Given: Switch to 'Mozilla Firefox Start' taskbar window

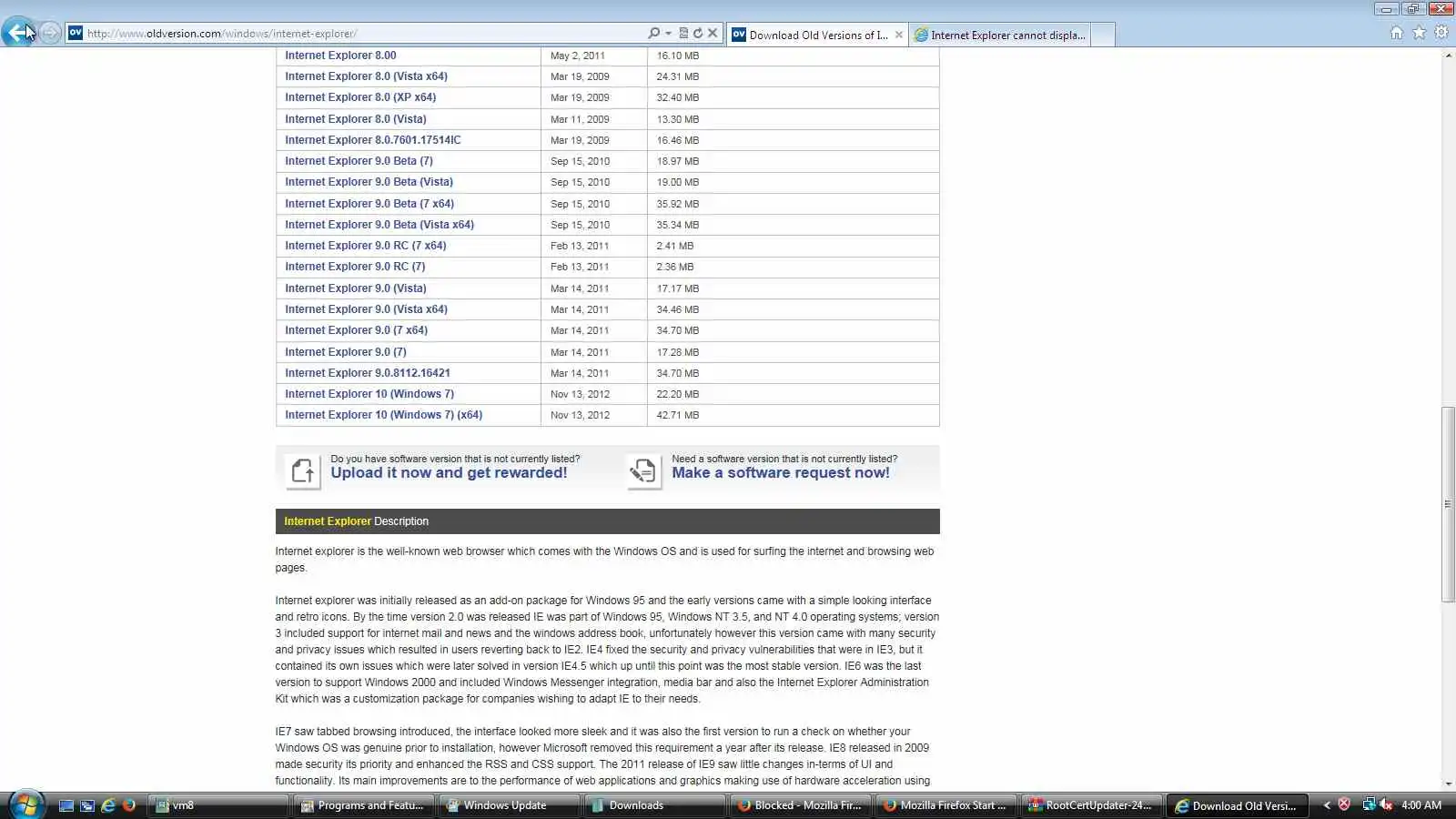Looking at the screenshot, I should coord(945,805).
